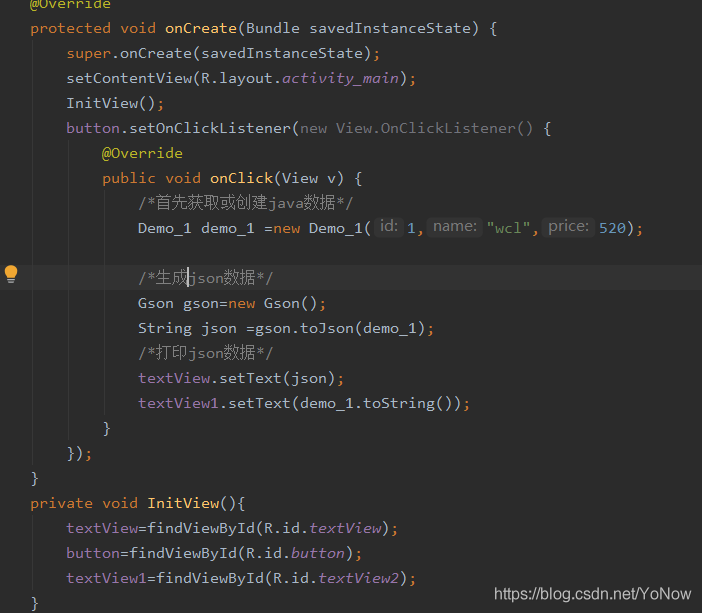Click R.id.textView in findViewById line
702x613 pixels.
[x=322, y=528]
